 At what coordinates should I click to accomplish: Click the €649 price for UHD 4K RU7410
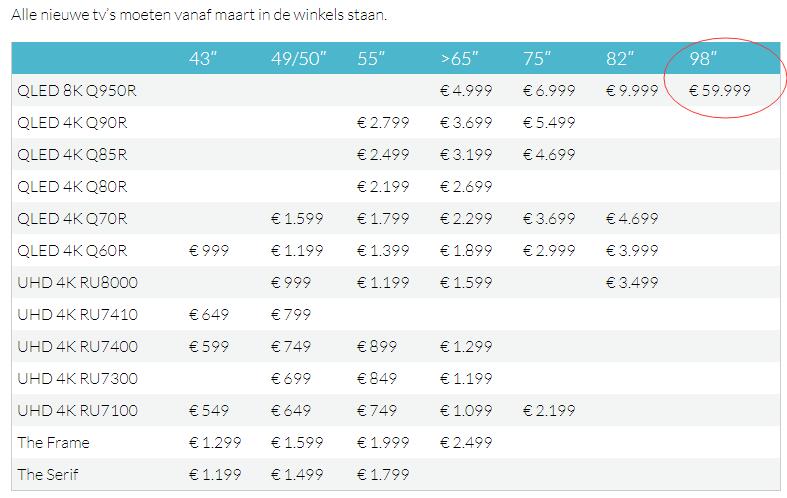click(209, 314)
